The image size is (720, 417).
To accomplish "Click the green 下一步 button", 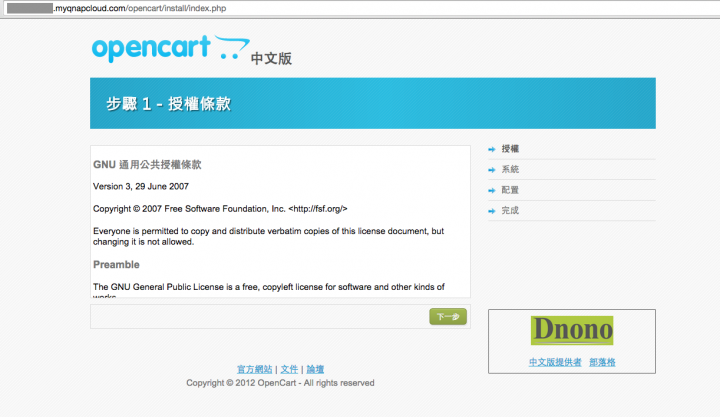I will point(448,316).
